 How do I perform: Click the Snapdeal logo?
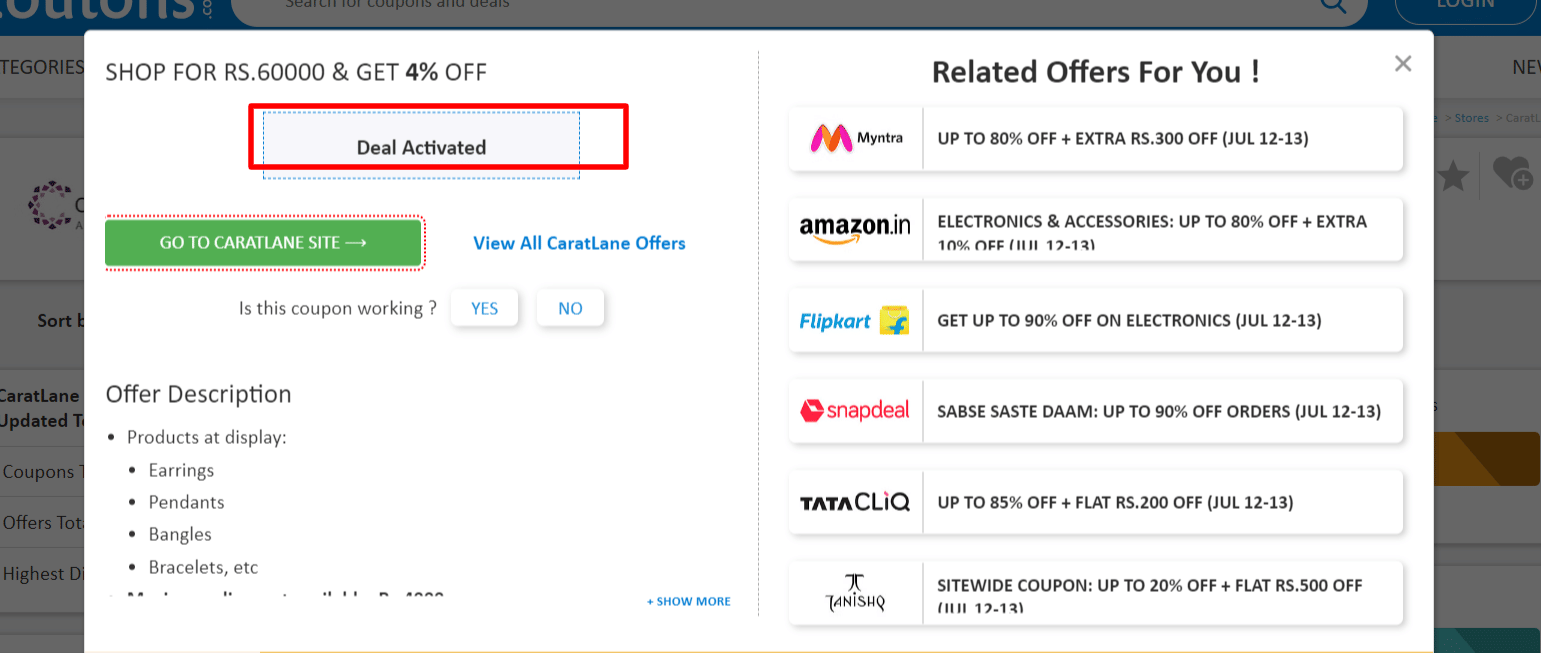click(x=856, y=410)
